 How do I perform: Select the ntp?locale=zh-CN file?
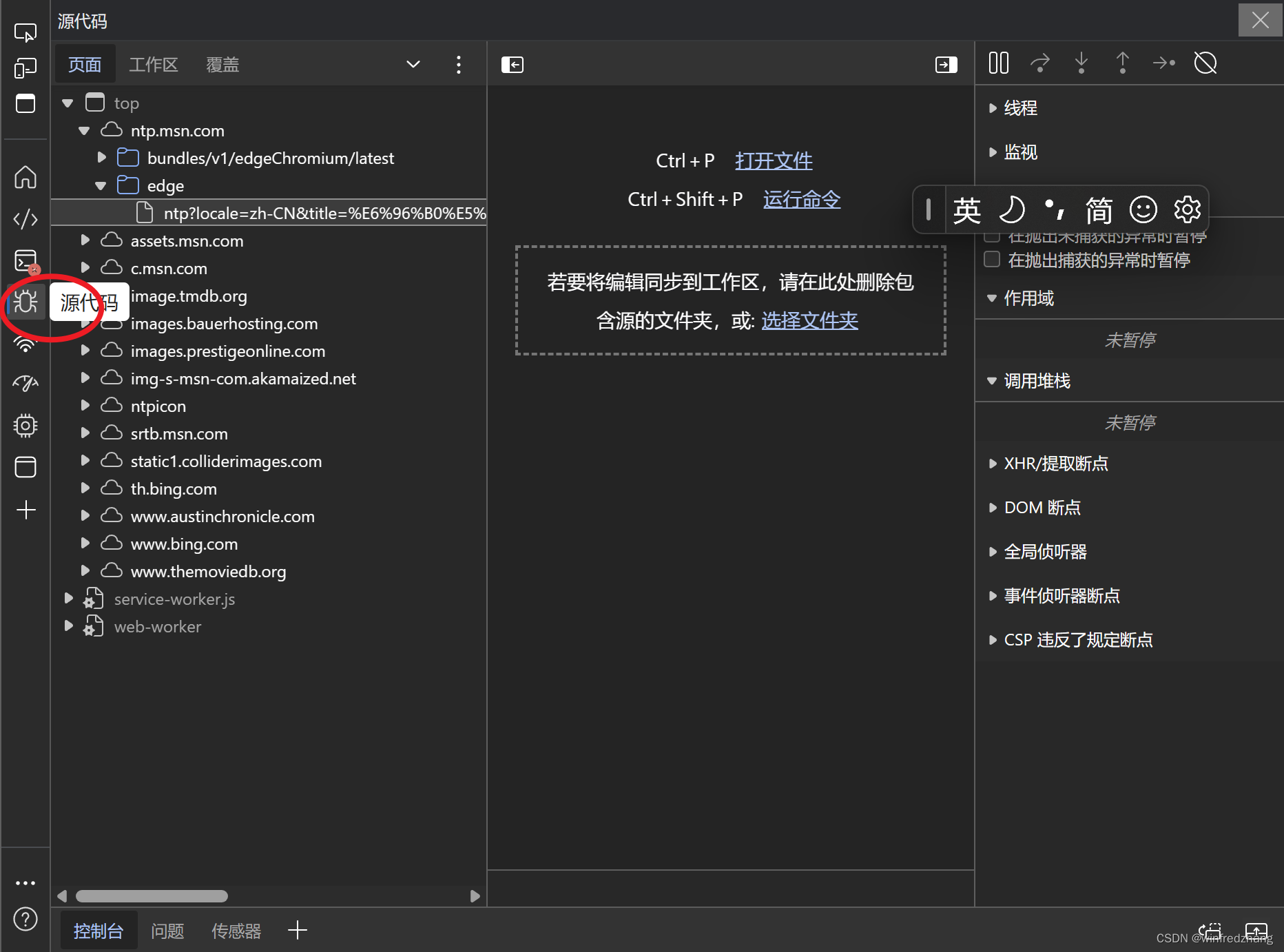click(x=269, y=213)
